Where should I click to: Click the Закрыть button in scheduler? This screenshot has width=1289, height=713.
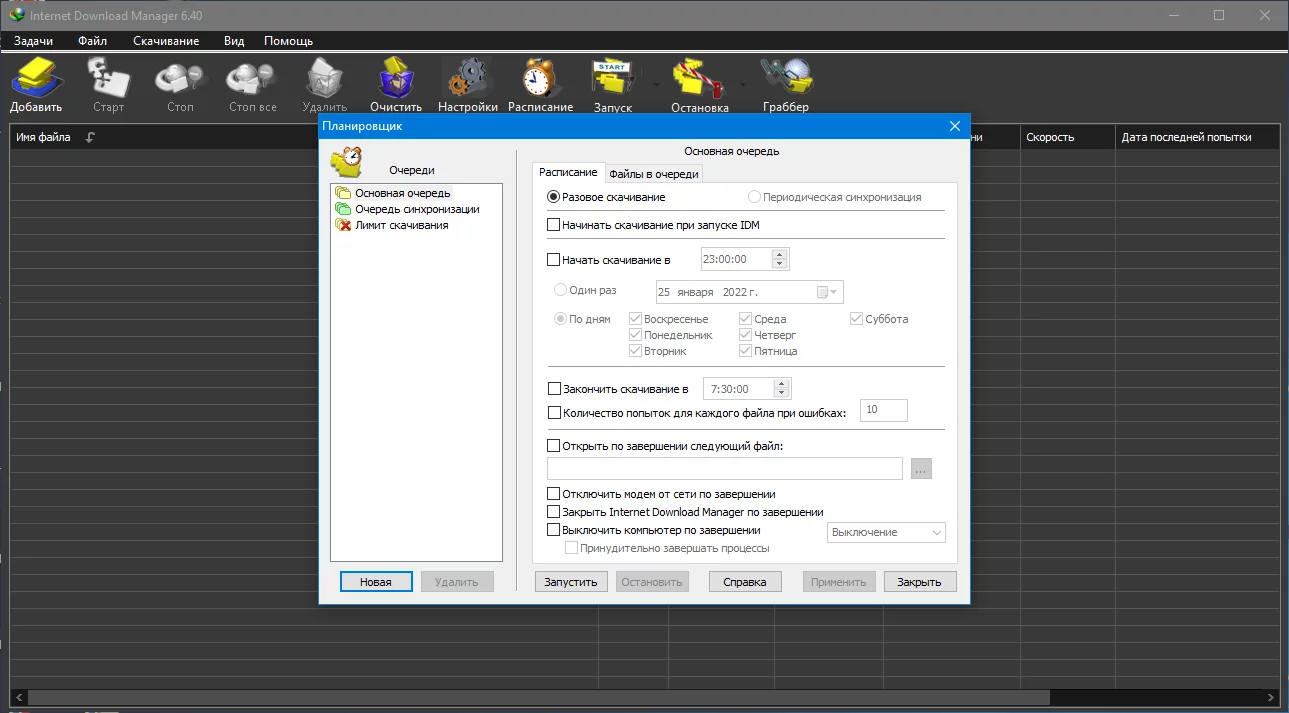pyautogui.click(x=920, y=582)
